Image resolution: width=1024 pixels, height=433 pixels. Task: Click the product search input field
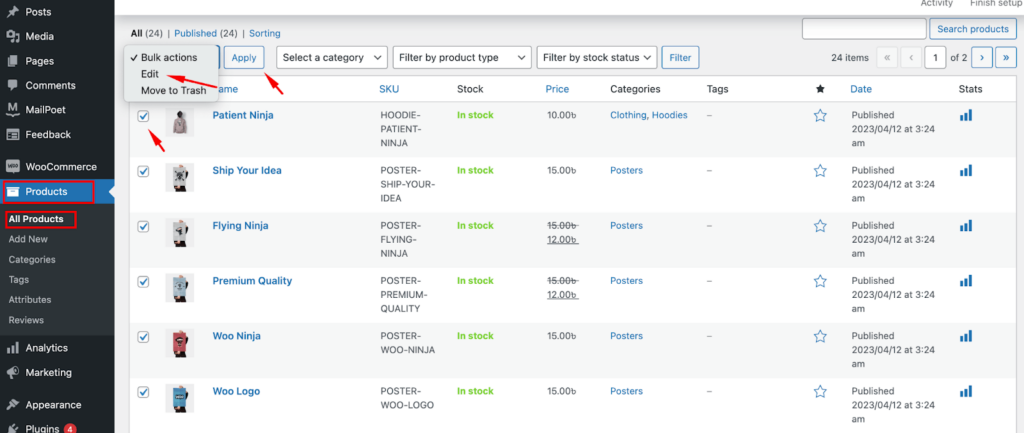point(864,29)
